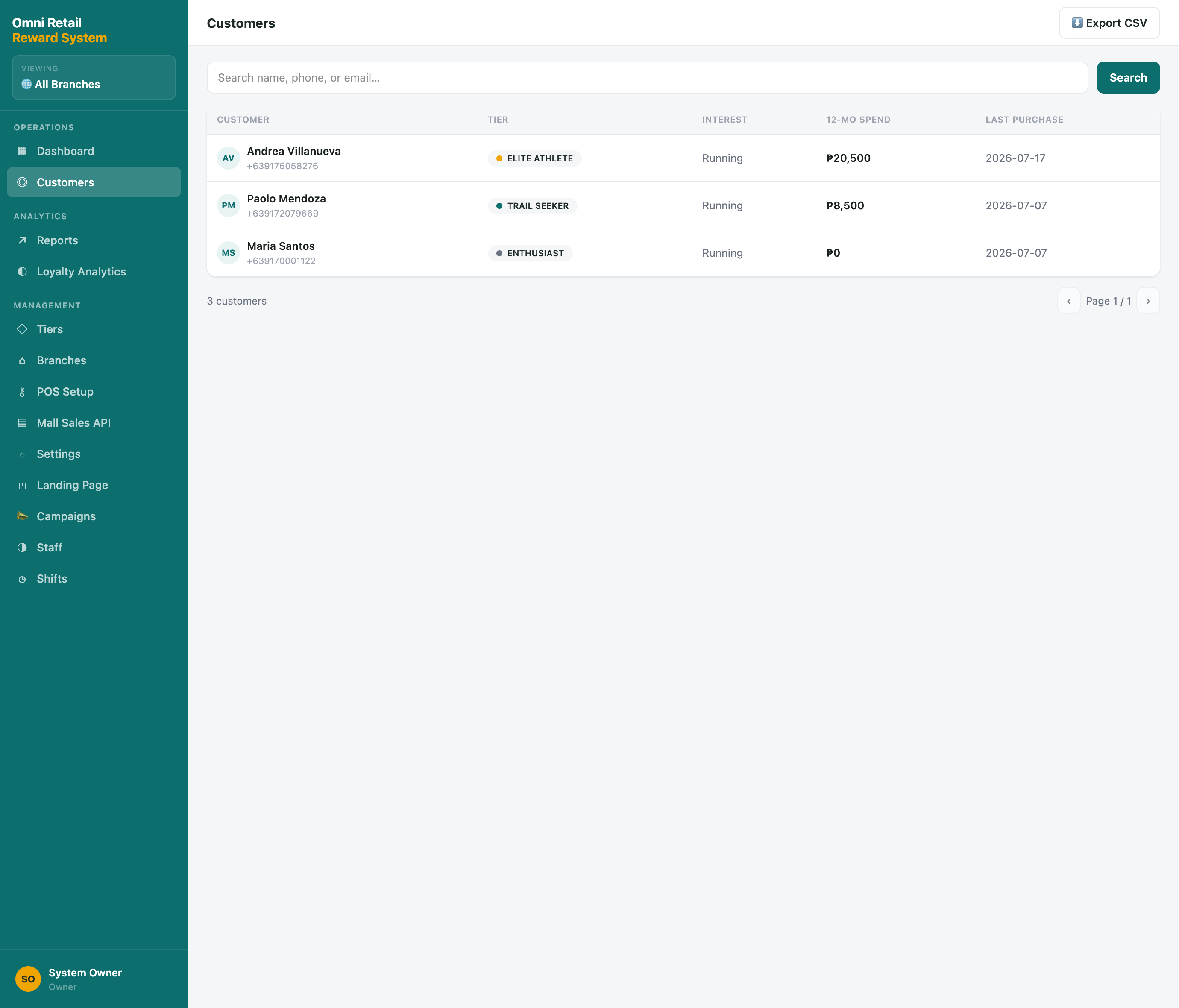1179x1008 pixels.
Task: Click the Maria Santos customer name
Action: coord(281,246)
